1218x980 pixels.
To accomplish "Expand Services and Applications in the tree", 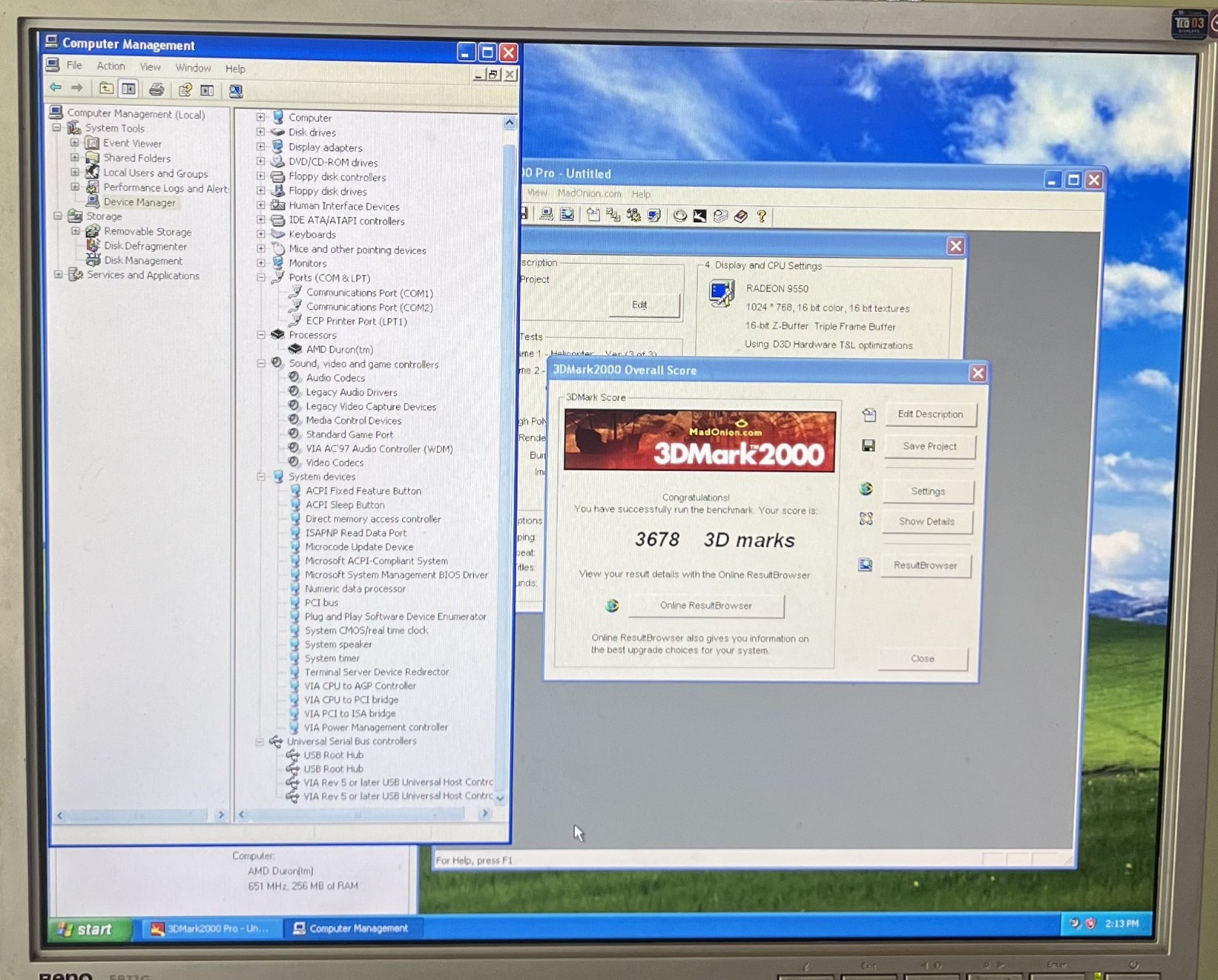I will (x=59, y=275).
